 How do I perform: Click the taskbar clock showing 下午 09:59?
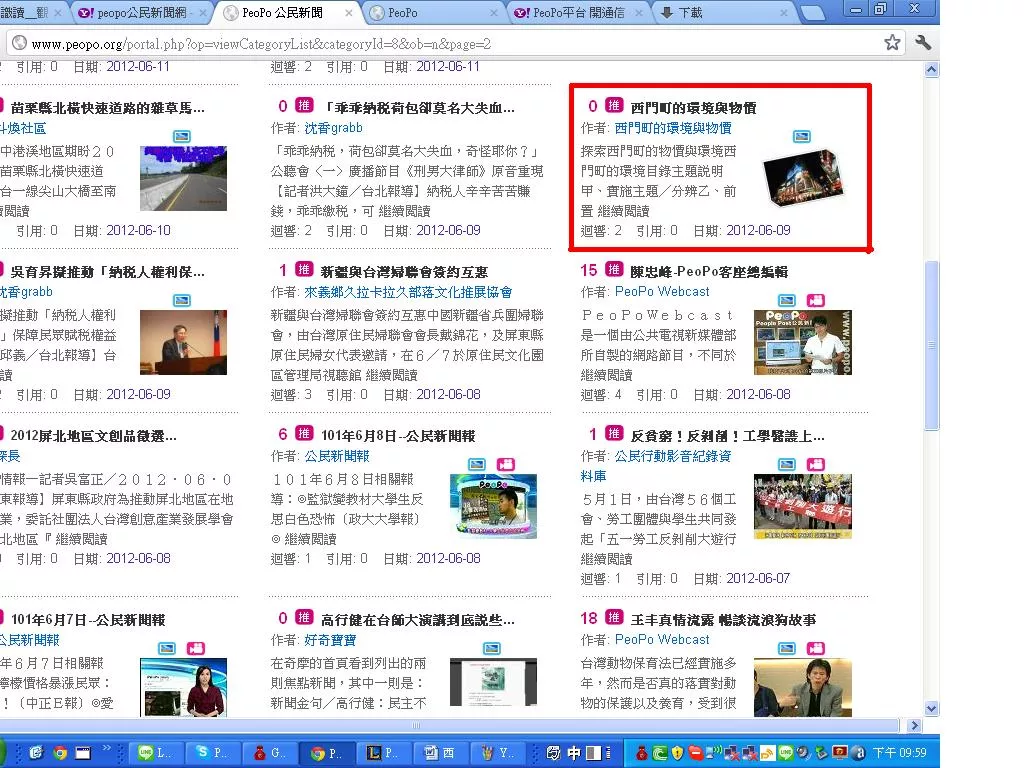(x=900, y=753)
